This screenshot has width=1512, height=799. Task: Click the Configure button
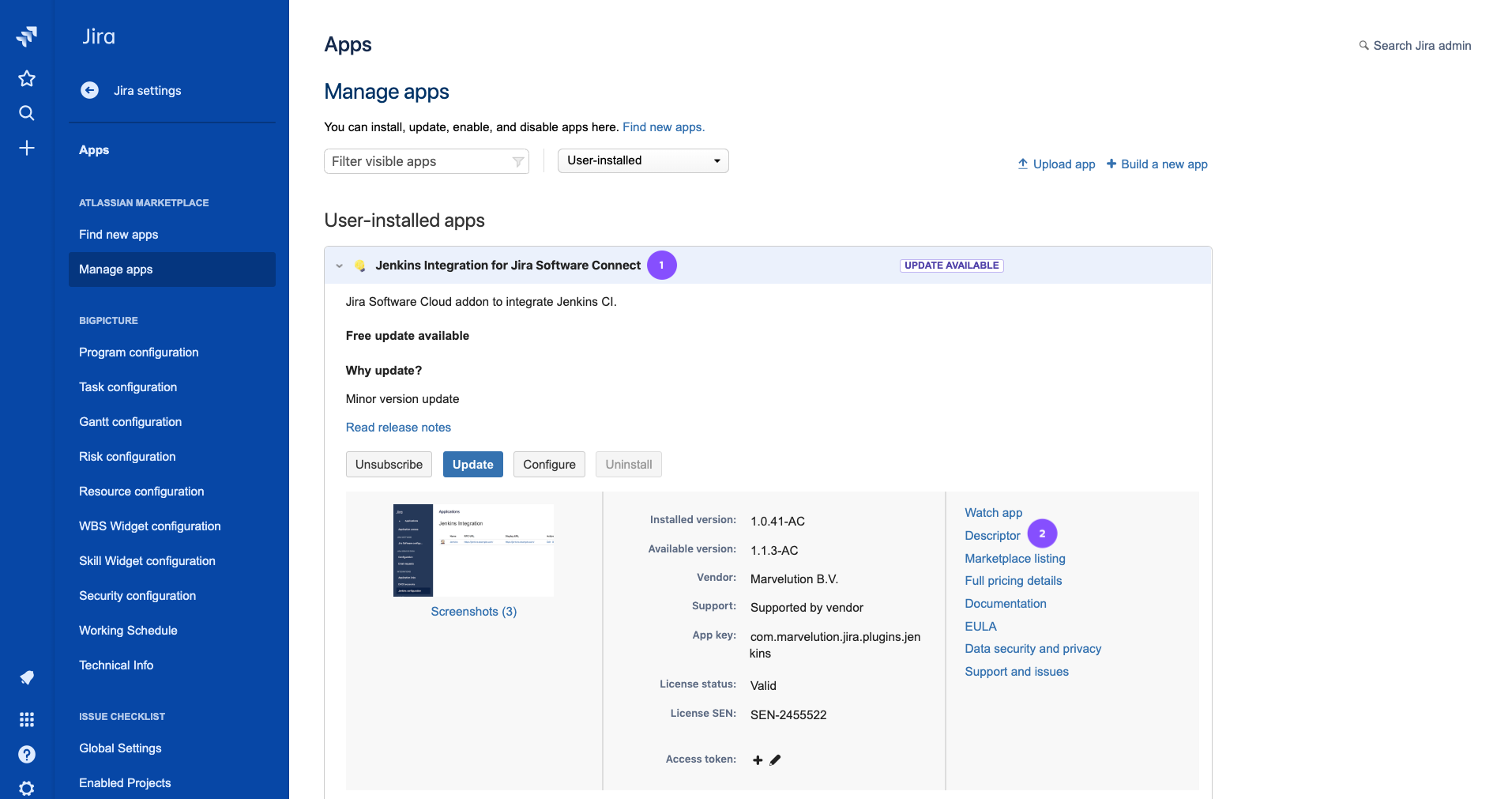[x=549, y=465]
